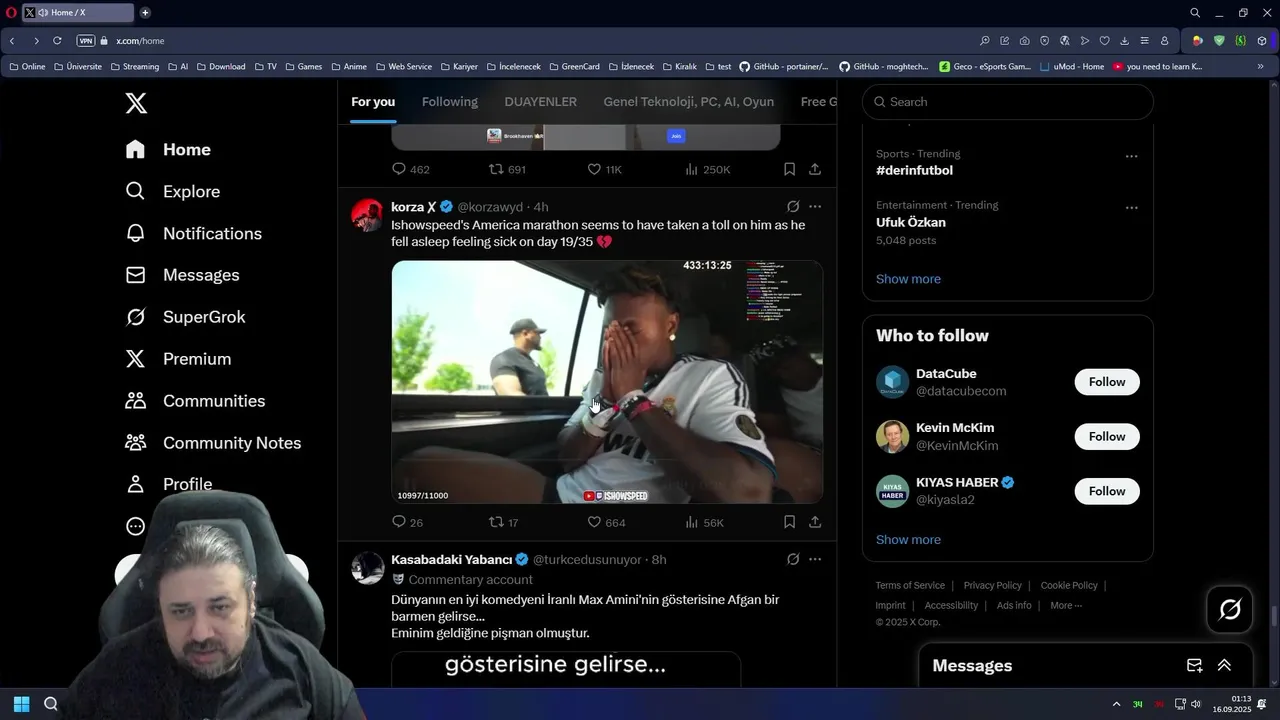Open Opera easy setup sliders icon

[1145, 41]
